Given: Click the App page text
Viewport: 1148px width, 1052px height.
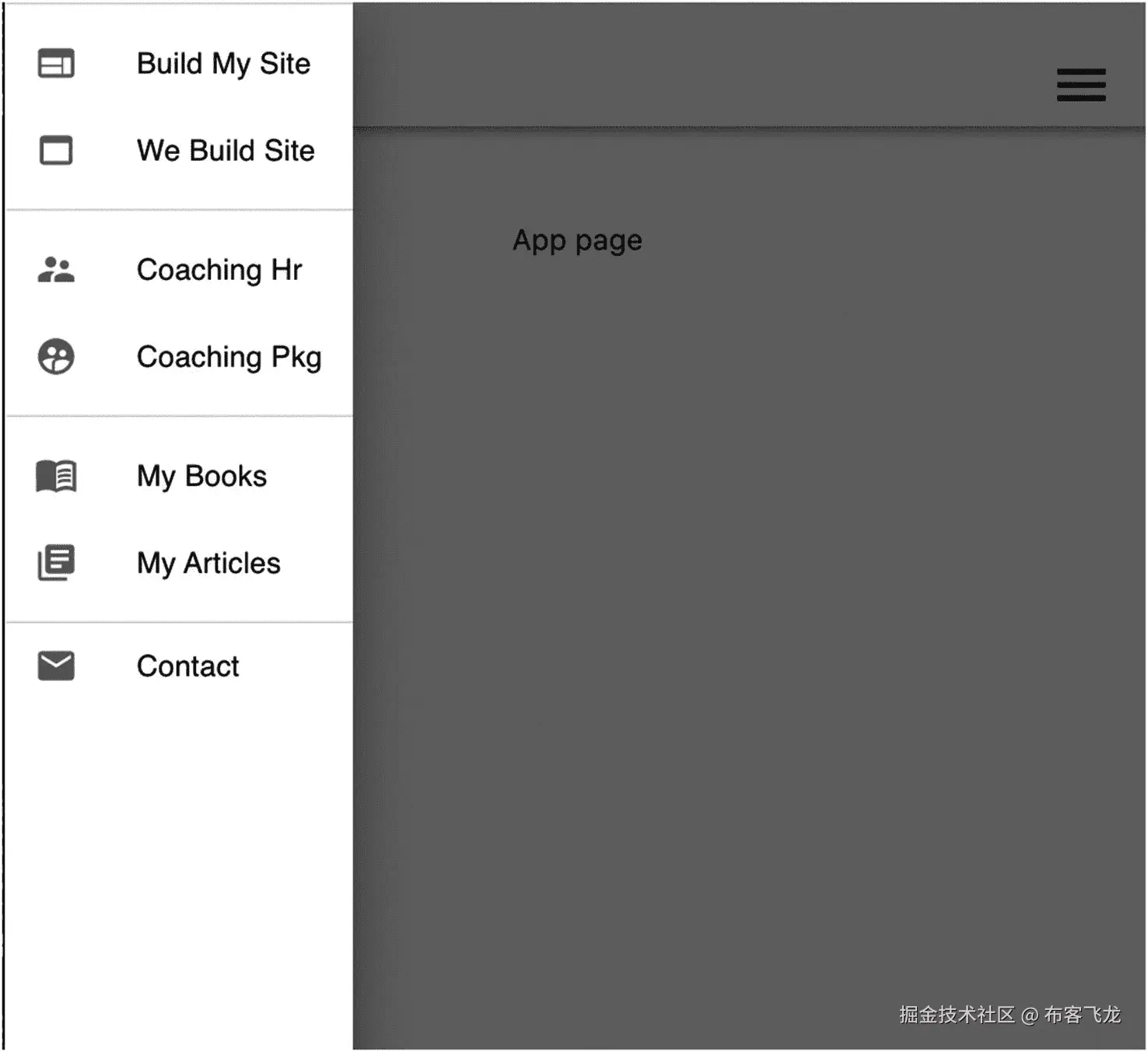Looking at the screenshot, I should point(577,241).
